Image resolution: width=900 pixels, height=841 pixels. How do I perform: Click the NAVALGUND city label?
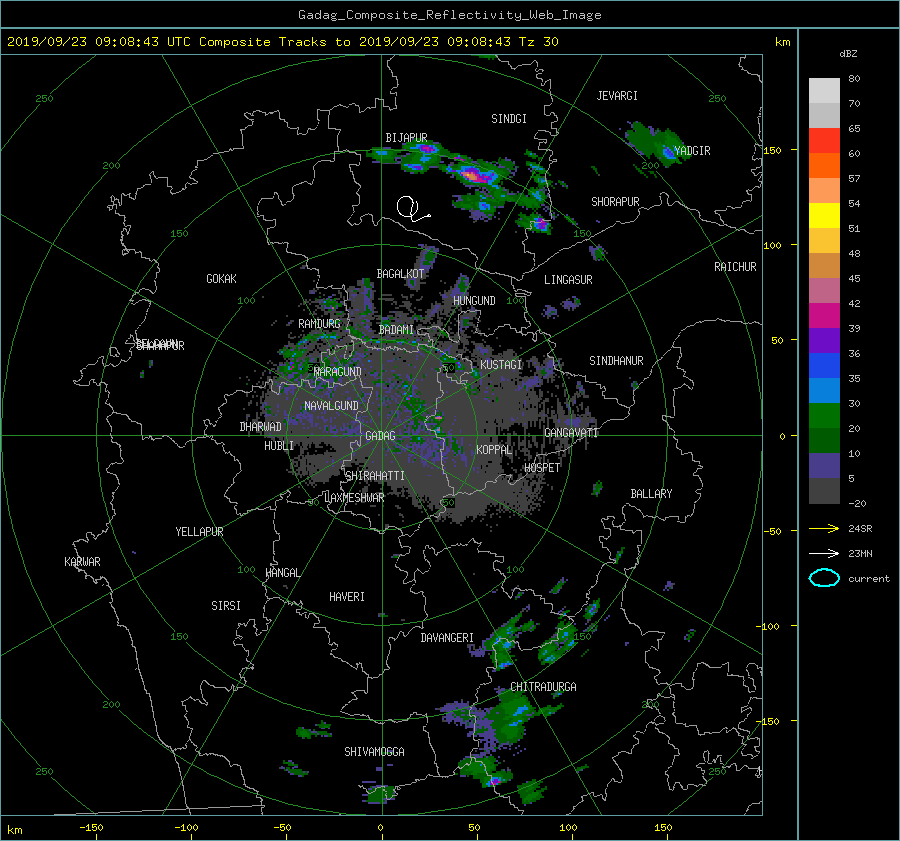pos(331,406)
